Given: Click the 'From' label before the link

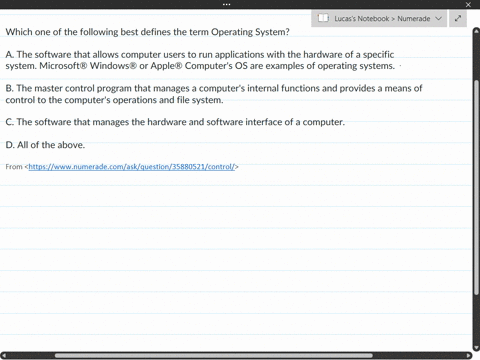Looking at the screenshot, I should (x=14, y=167).
